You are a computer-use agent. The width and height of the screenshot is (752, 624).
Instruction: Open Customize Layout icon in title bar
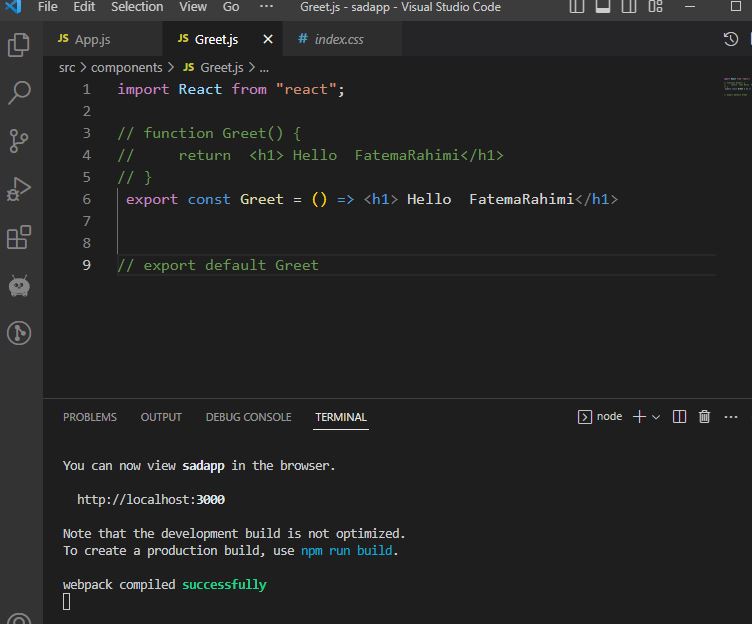[x=655, y=7]
